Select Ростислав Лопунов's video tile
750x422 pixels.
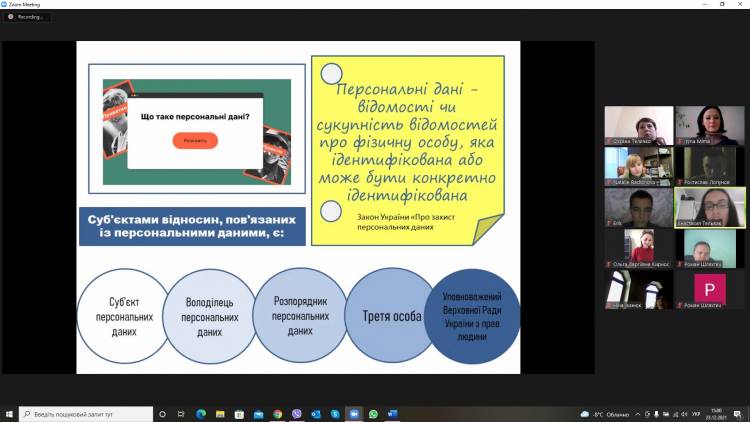click(x=710, y=166)
